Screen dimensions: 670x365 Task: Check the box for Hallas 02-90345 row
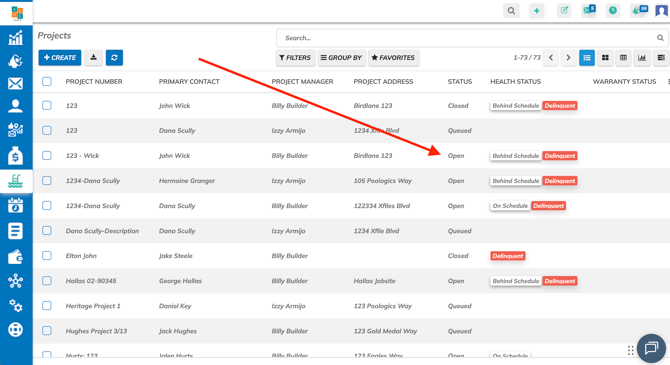tap(47, 280)
